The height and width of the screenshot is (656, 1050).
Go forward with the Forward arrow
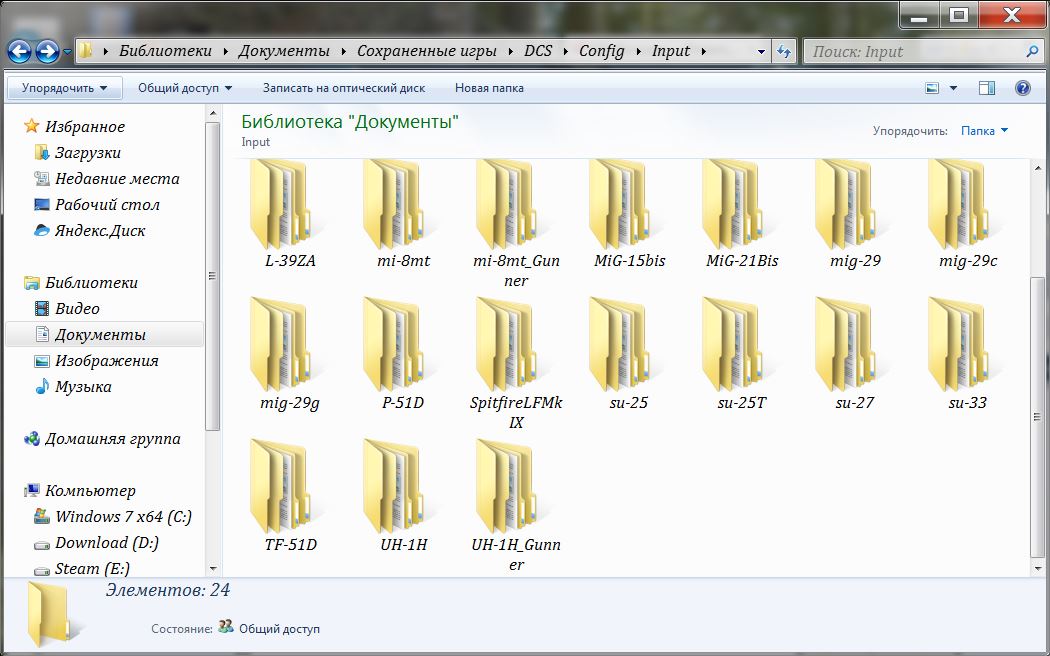coord(47,52)
